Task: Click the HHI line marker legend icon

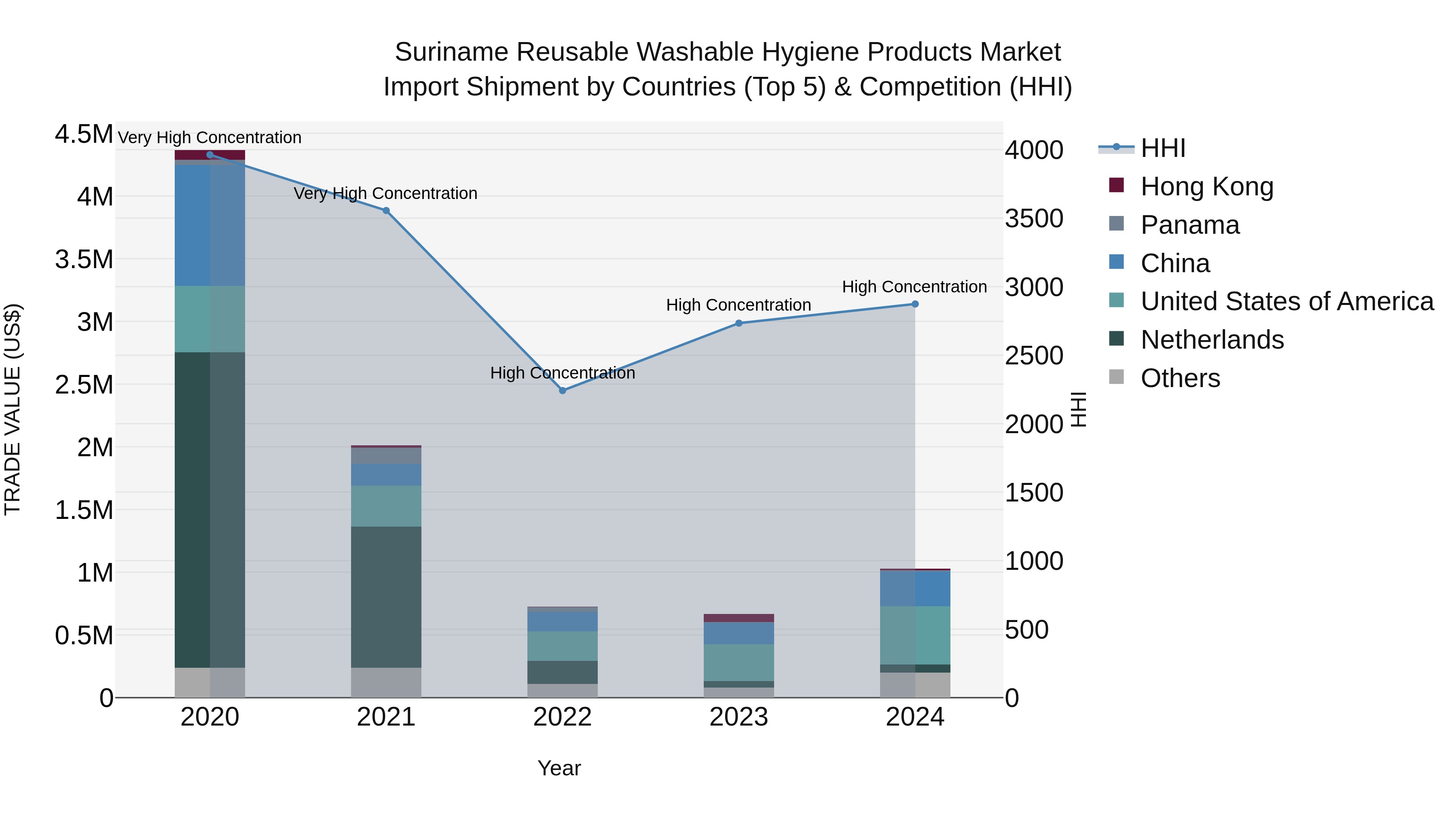Action: click(x=1116, y=148)
